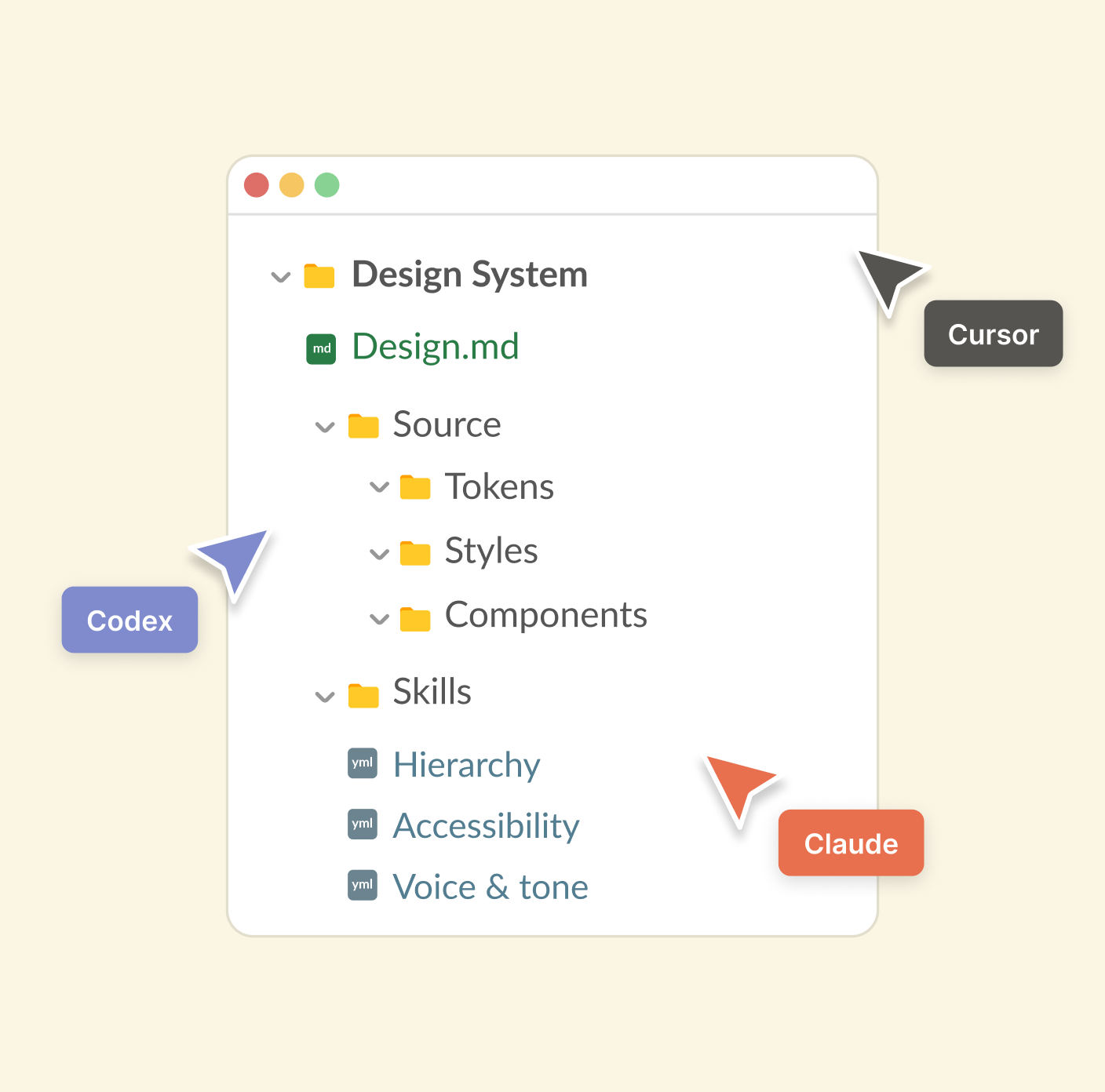Toggle the Components folder chevron
This screenshot has height=1092, width=1105.
(x=379, y=619)
